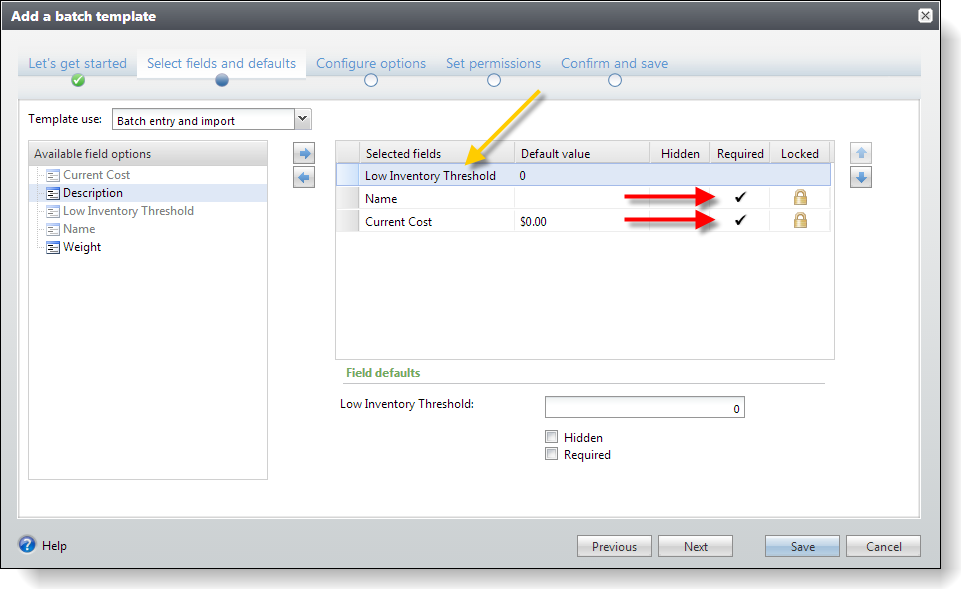This screenshot has width=961, height=589.
Task: Select the Current Cost row in grid
Action: pyautogui.click(x=398, y=221)
